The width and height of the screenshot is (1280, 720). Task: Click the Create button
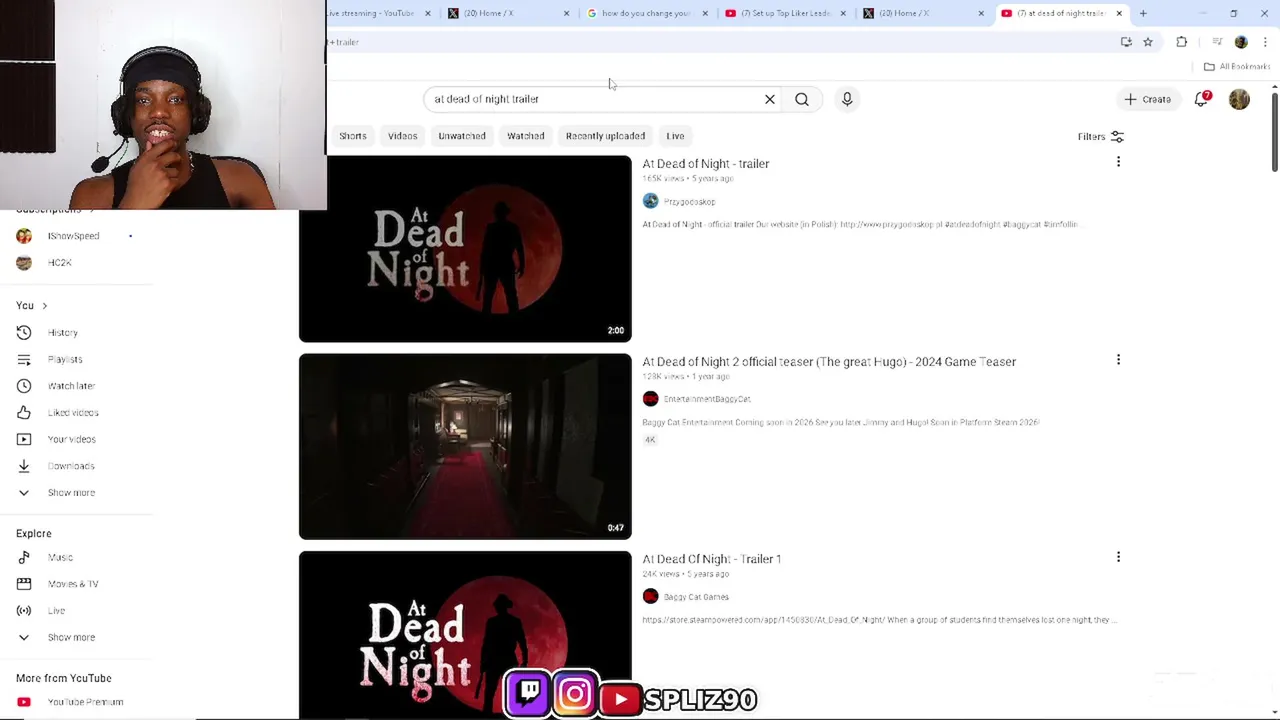coord(1147,99)
